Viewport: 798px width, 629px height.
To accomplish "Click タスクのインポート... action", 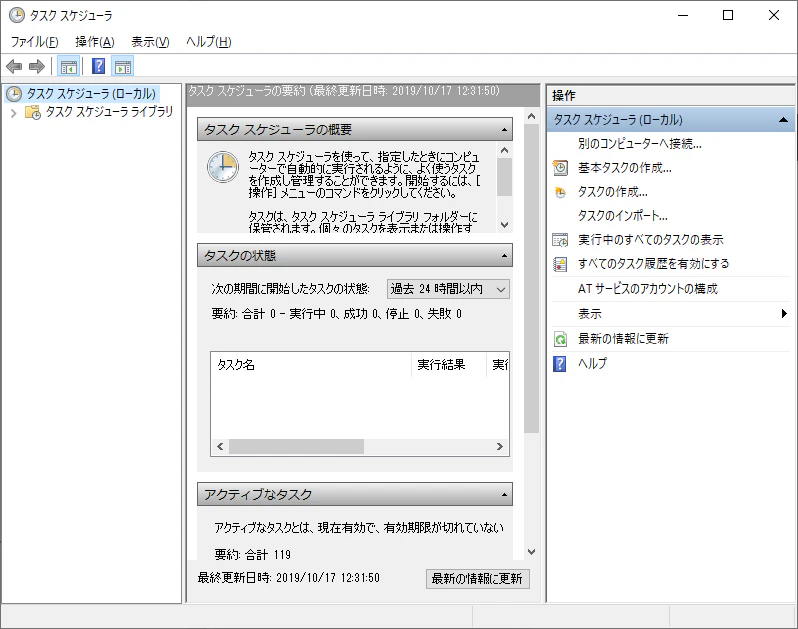I will (622, 216).
